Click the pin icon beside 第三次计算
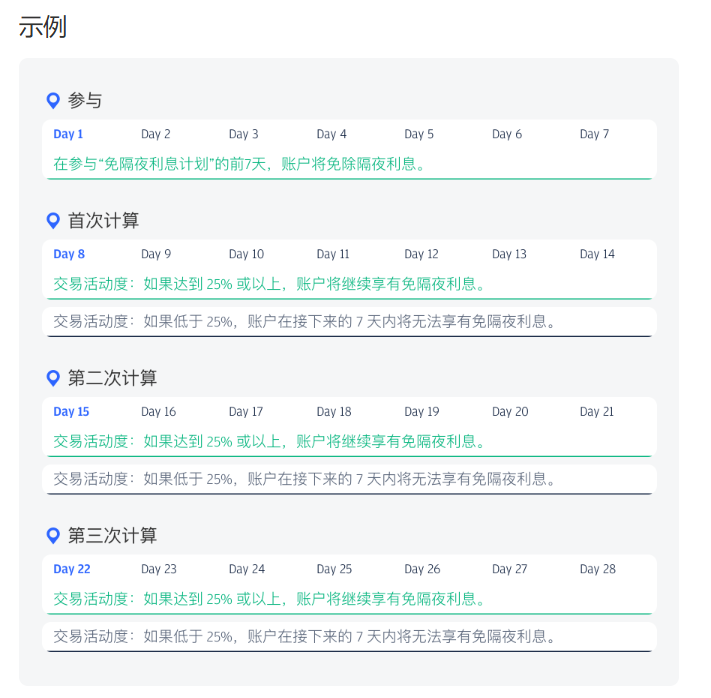Viewport: 711px width, 698px height. [x=54, y=535]
